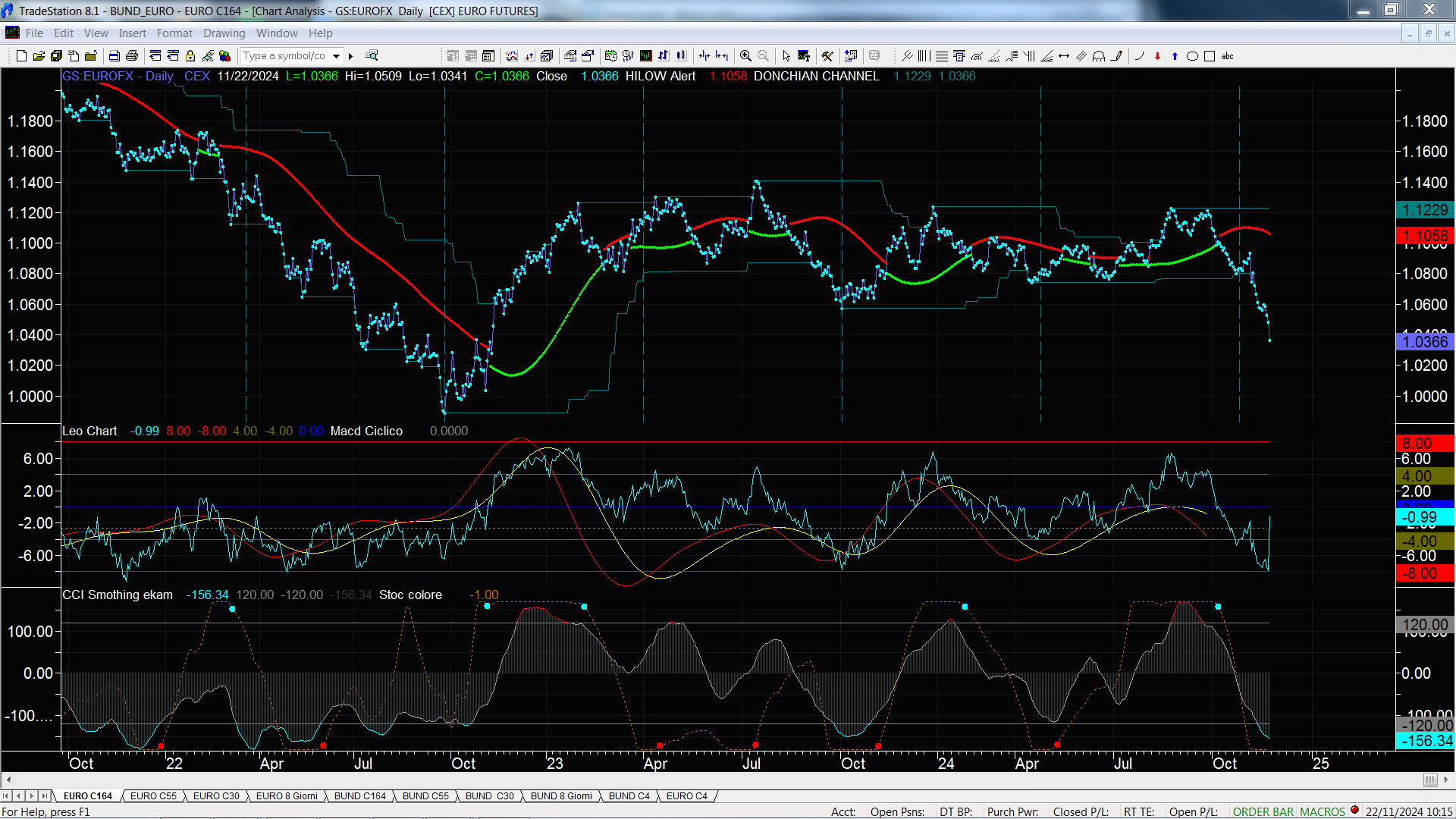The image size is (1456, 819).
Task: Select the vertical lines drawing tool
Action: pos(924,56)
